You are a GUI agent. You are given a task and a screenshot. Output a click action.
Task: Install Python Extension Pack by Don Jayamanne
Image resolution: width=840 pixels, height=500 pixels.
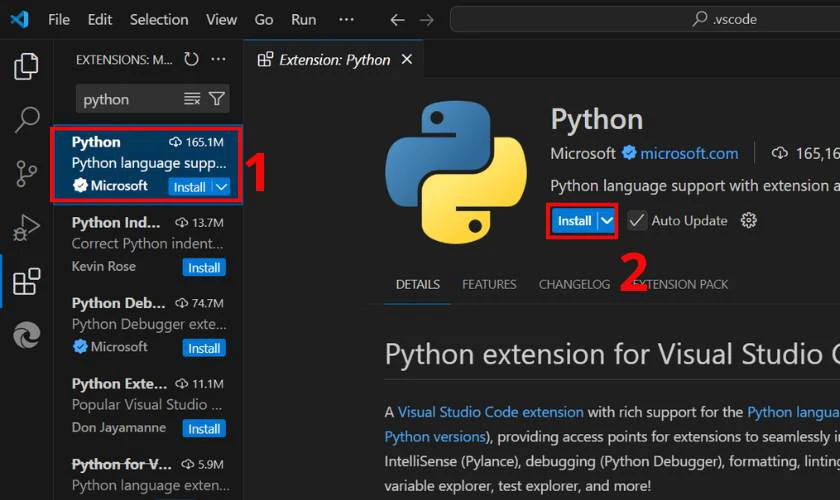tap(204, 429)
